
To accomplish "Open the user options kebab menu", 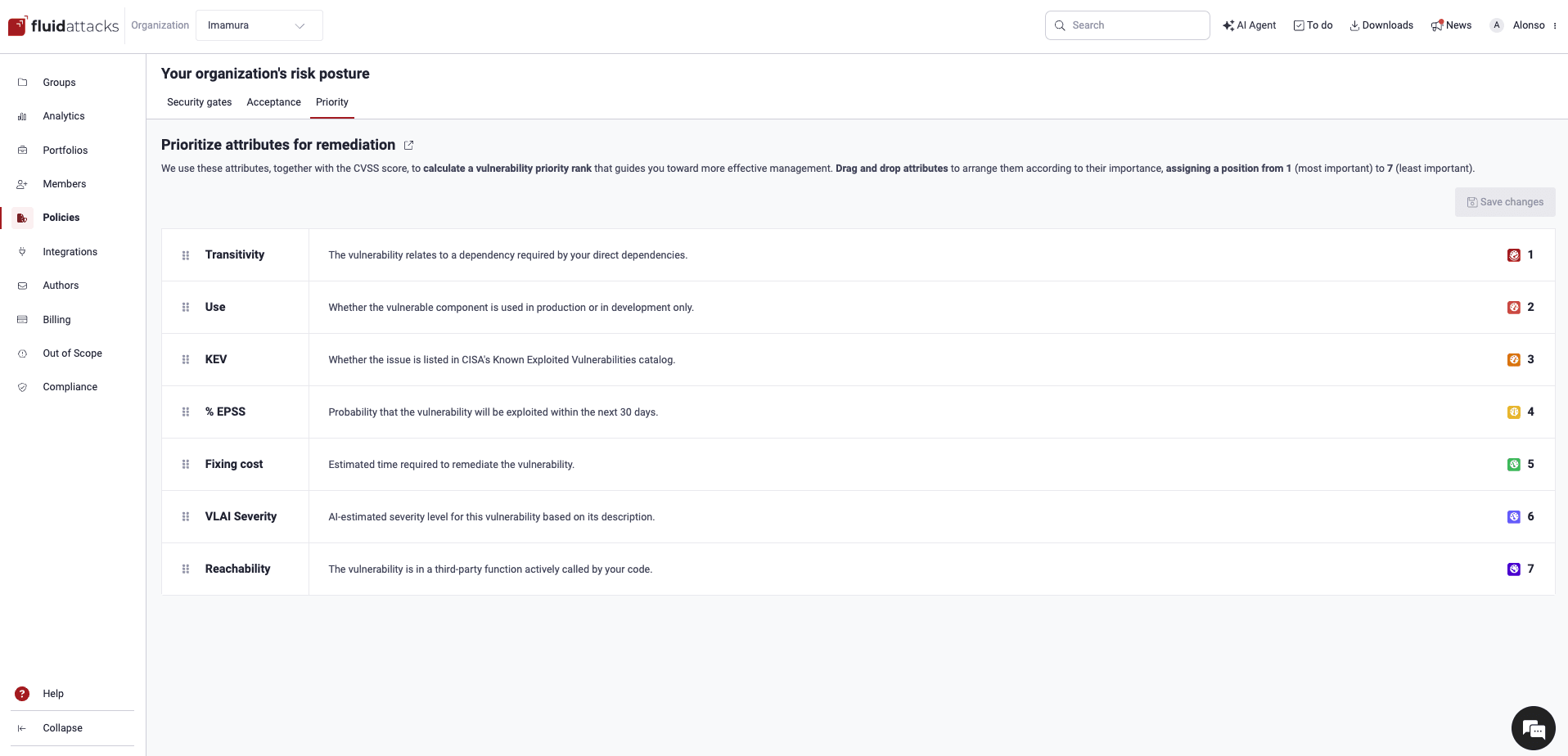I will (x=1555, y=25).
